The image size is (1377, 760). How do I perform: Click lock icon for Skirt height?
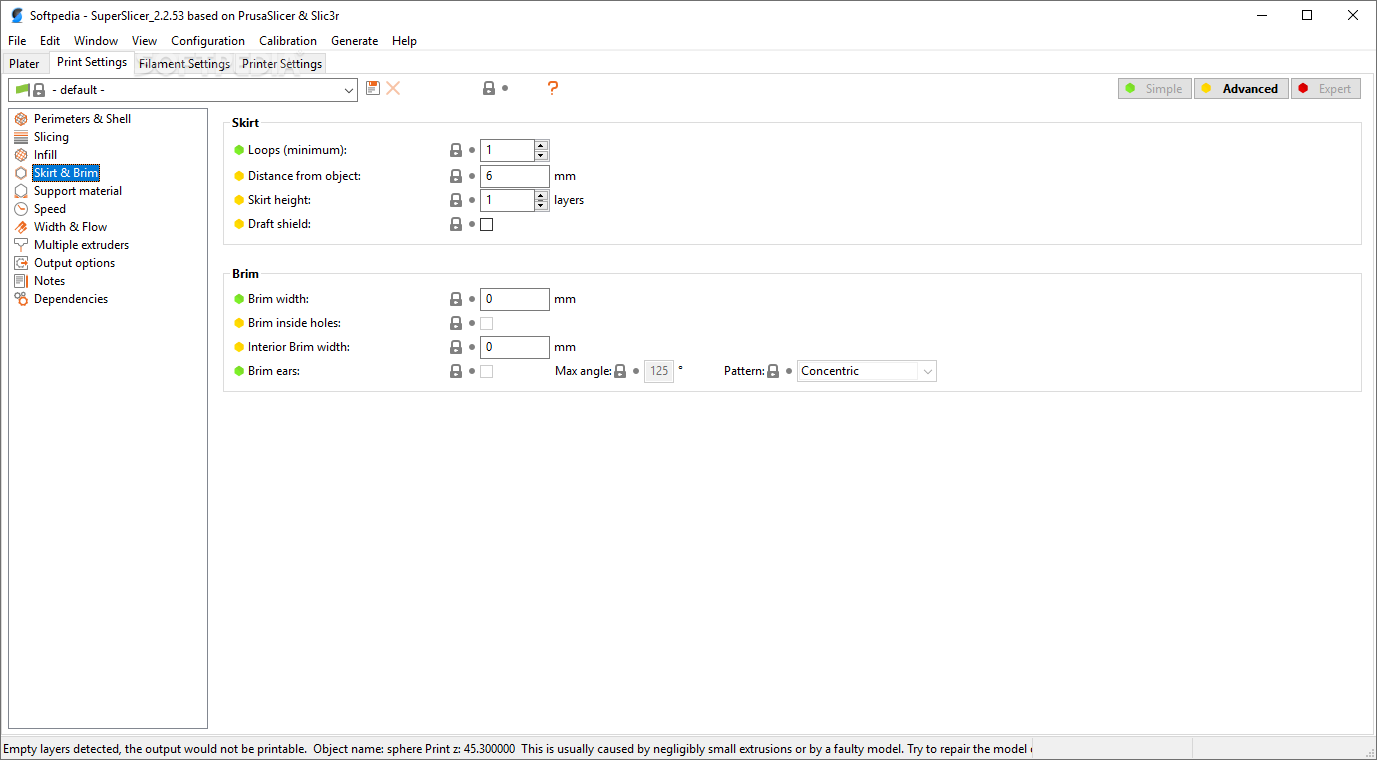(x=456, y=200)
